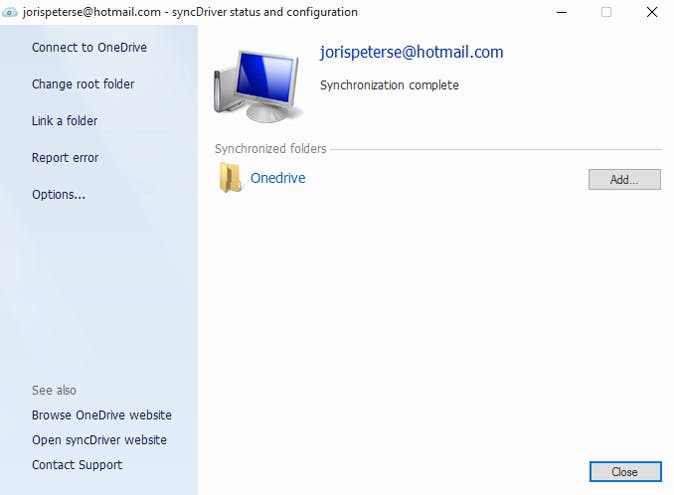
Task: Click the Close button at bottom
Action: click(x=625, y=472)
